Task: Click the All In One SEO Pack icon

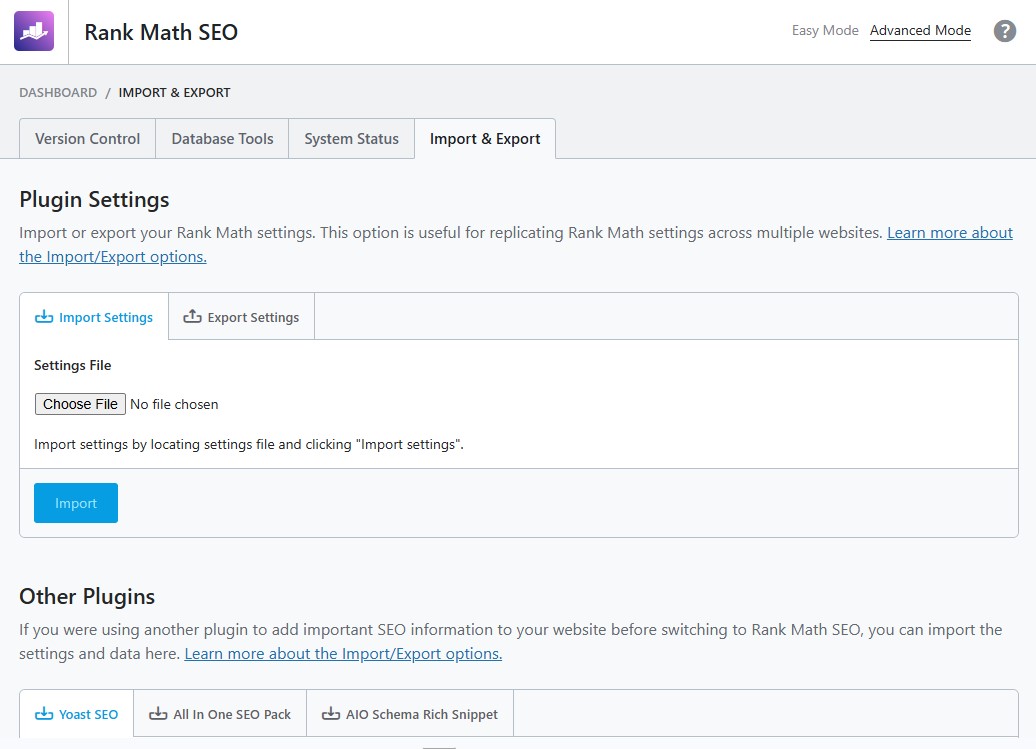Action: [x=158, y=714]
